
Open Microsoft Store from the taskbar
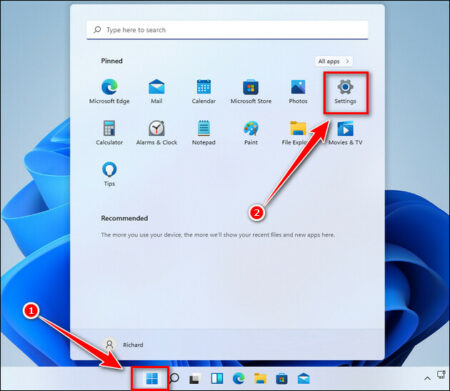point(282,379)
